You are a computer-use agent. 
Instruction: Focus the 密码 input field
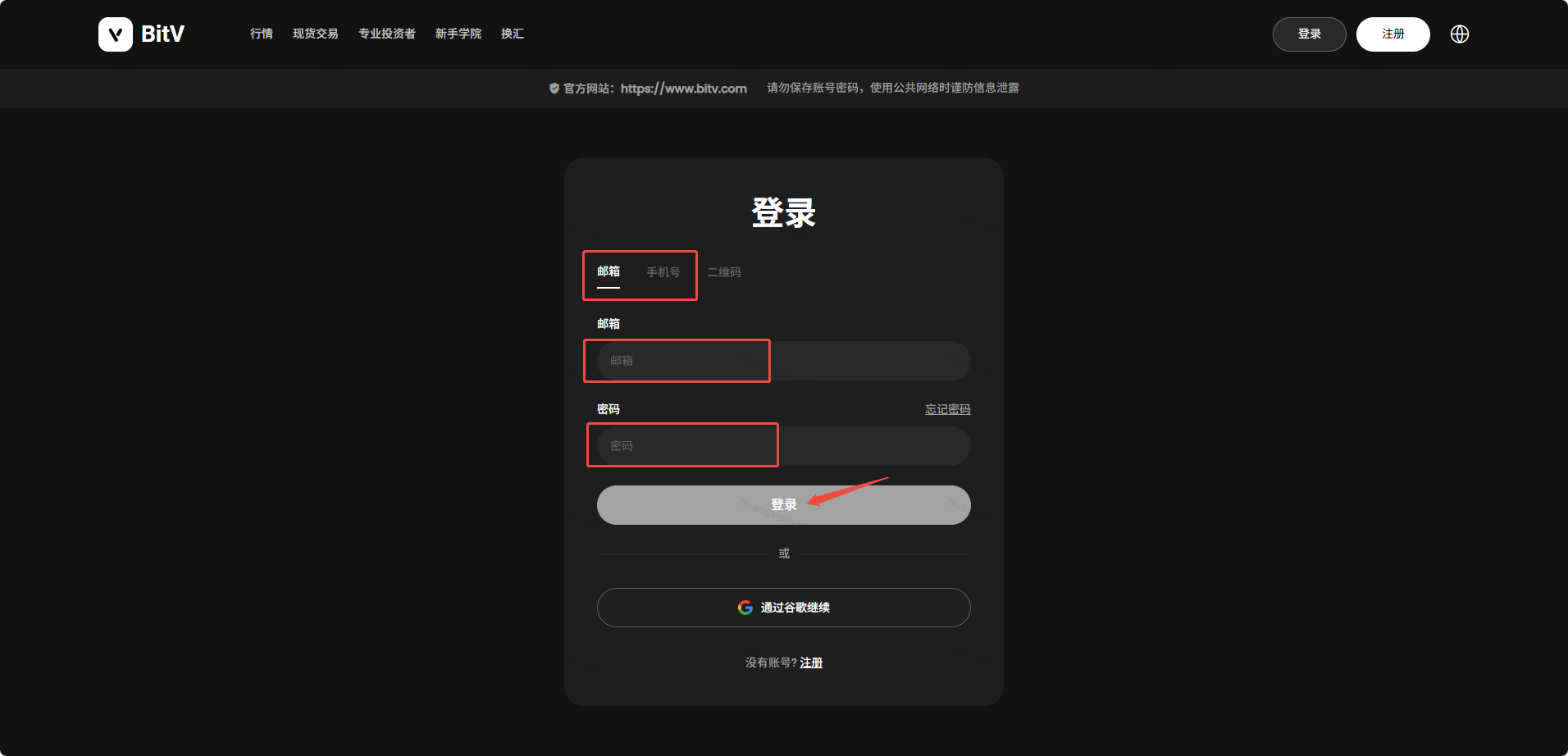click(783, 446)
